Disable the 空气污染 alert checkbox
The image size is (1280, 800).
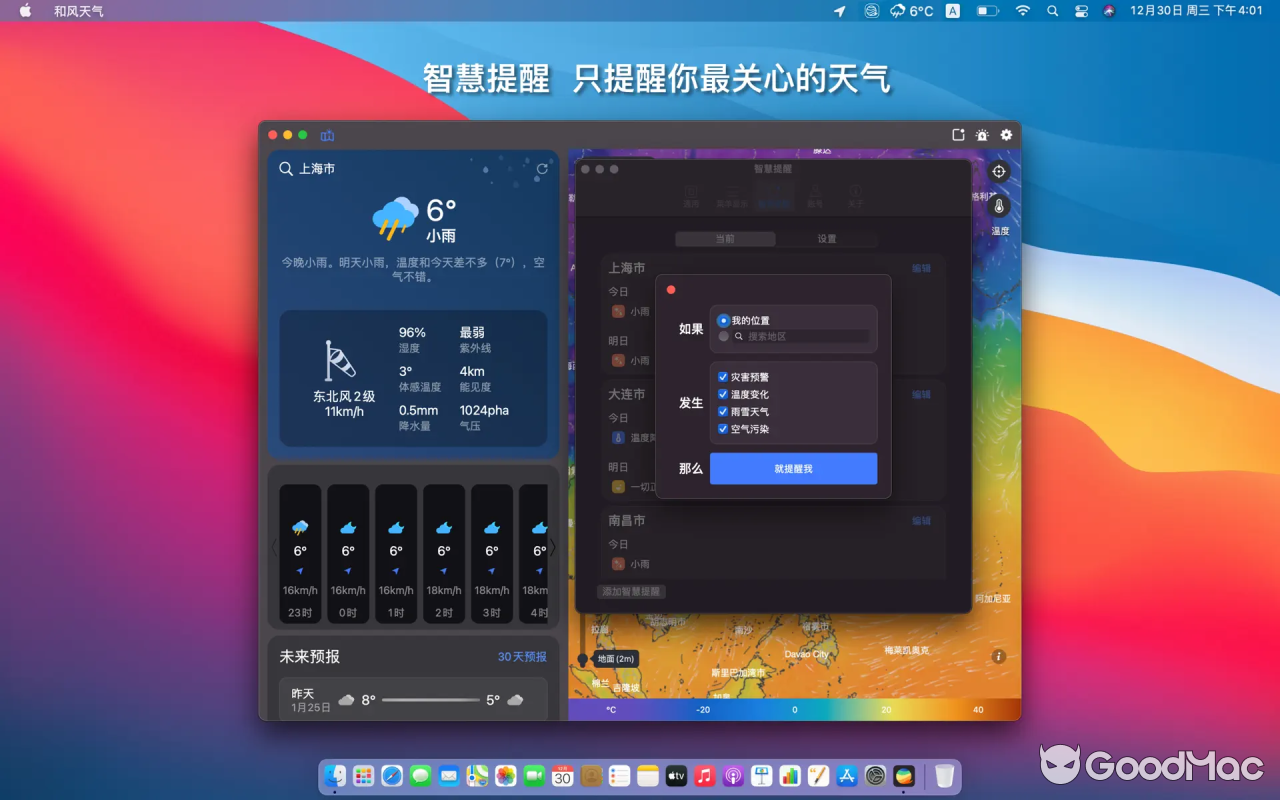click(x=724, y=428)
